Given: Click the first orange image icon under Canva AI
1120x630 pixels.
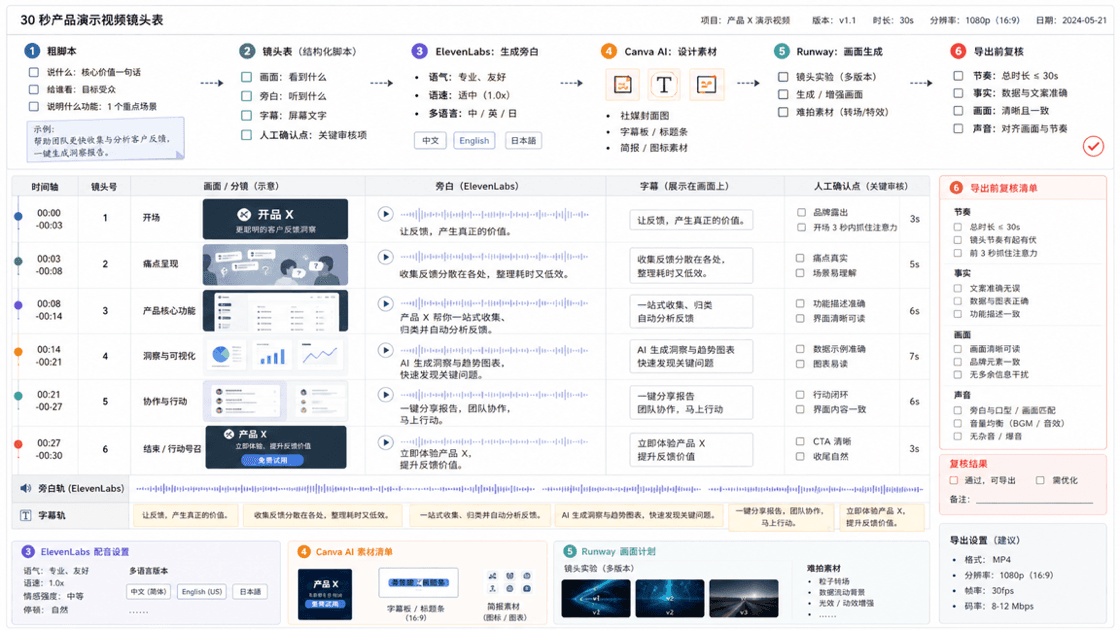Looking at the screenshot, I should pos(622,85).
